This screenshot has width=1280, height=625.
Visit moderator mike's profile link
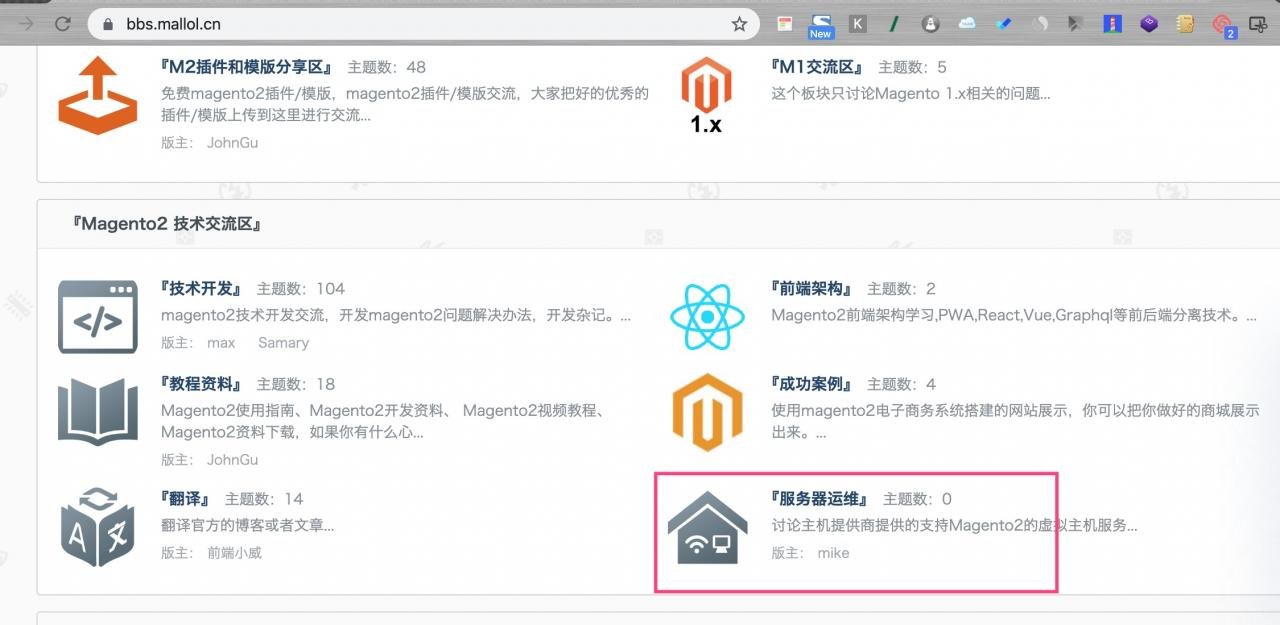click(x=833, y=553)
